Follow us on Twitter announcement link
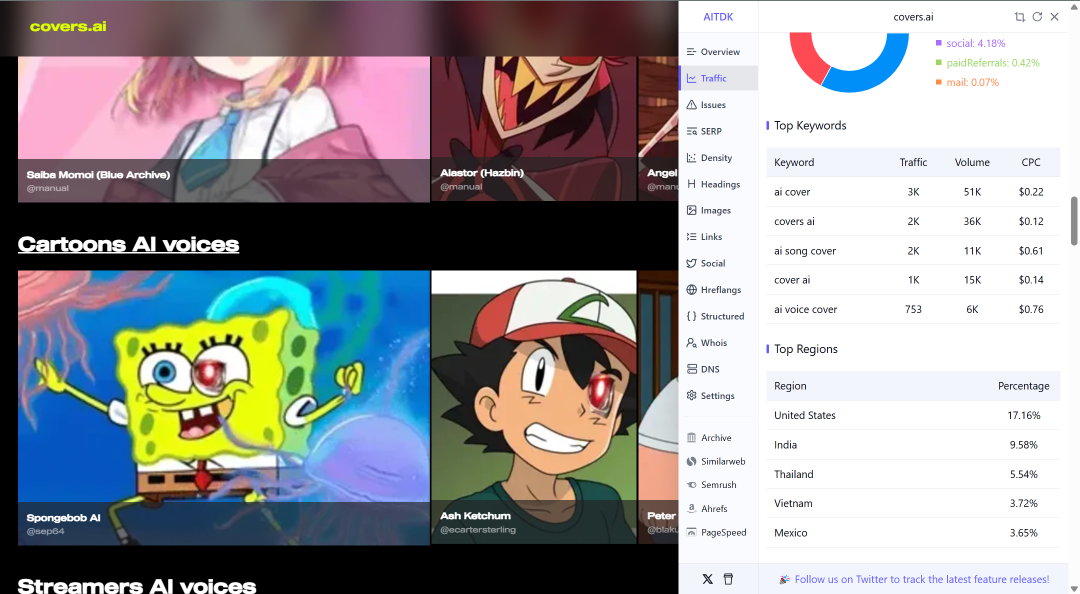The width and height of the screenshot is (1080, 594). [922, 580]
